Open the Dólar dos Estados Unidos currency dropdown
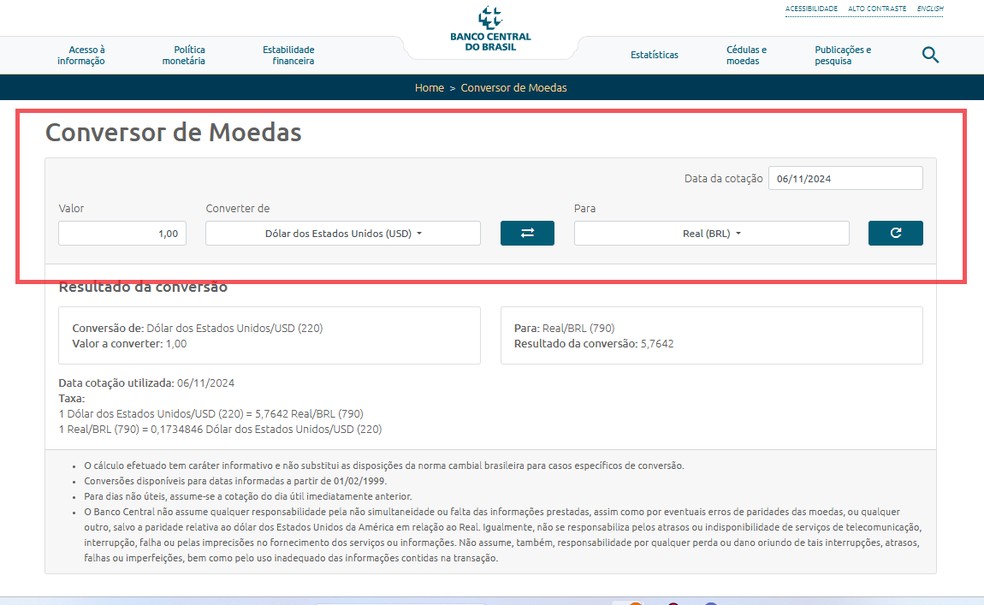984x605 pixels. (342, 232)
